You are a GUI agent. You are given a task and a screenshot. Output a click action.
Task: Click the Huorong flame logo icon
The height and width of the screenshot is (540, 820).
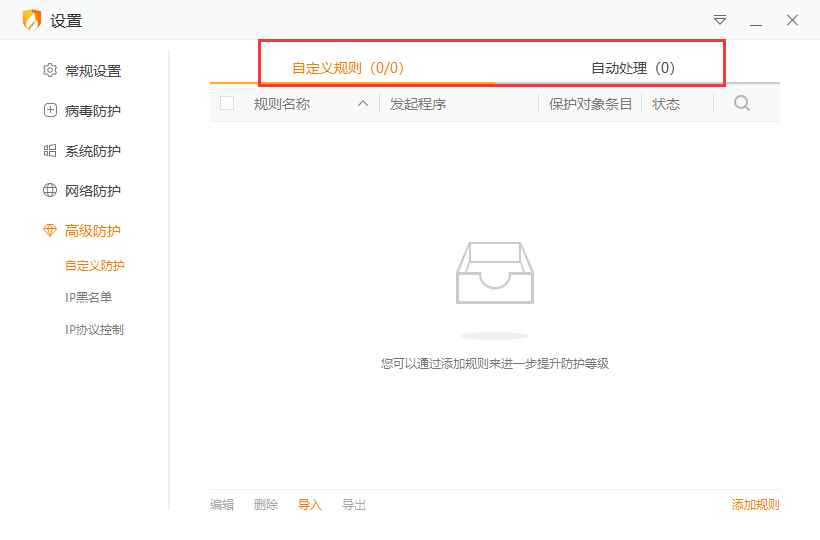click(x=32, y=20)
